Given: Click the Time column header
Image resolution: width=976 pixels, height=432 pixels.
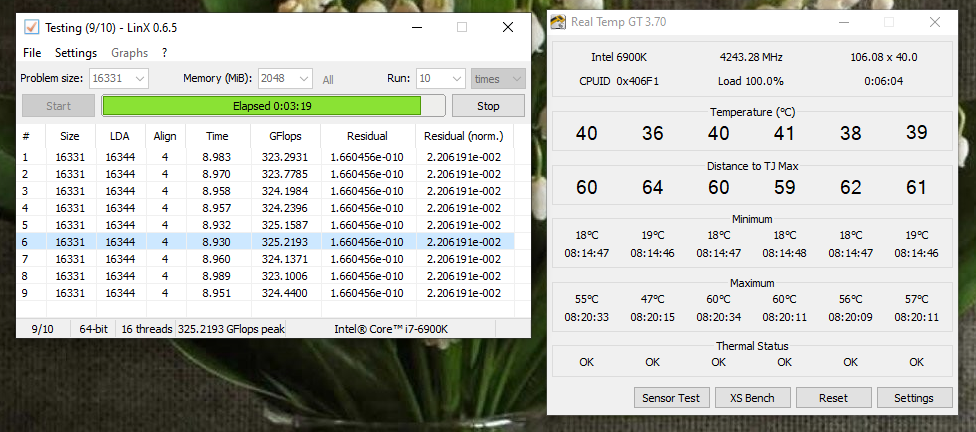Looking at the screenshot, I should pos(217,136).
